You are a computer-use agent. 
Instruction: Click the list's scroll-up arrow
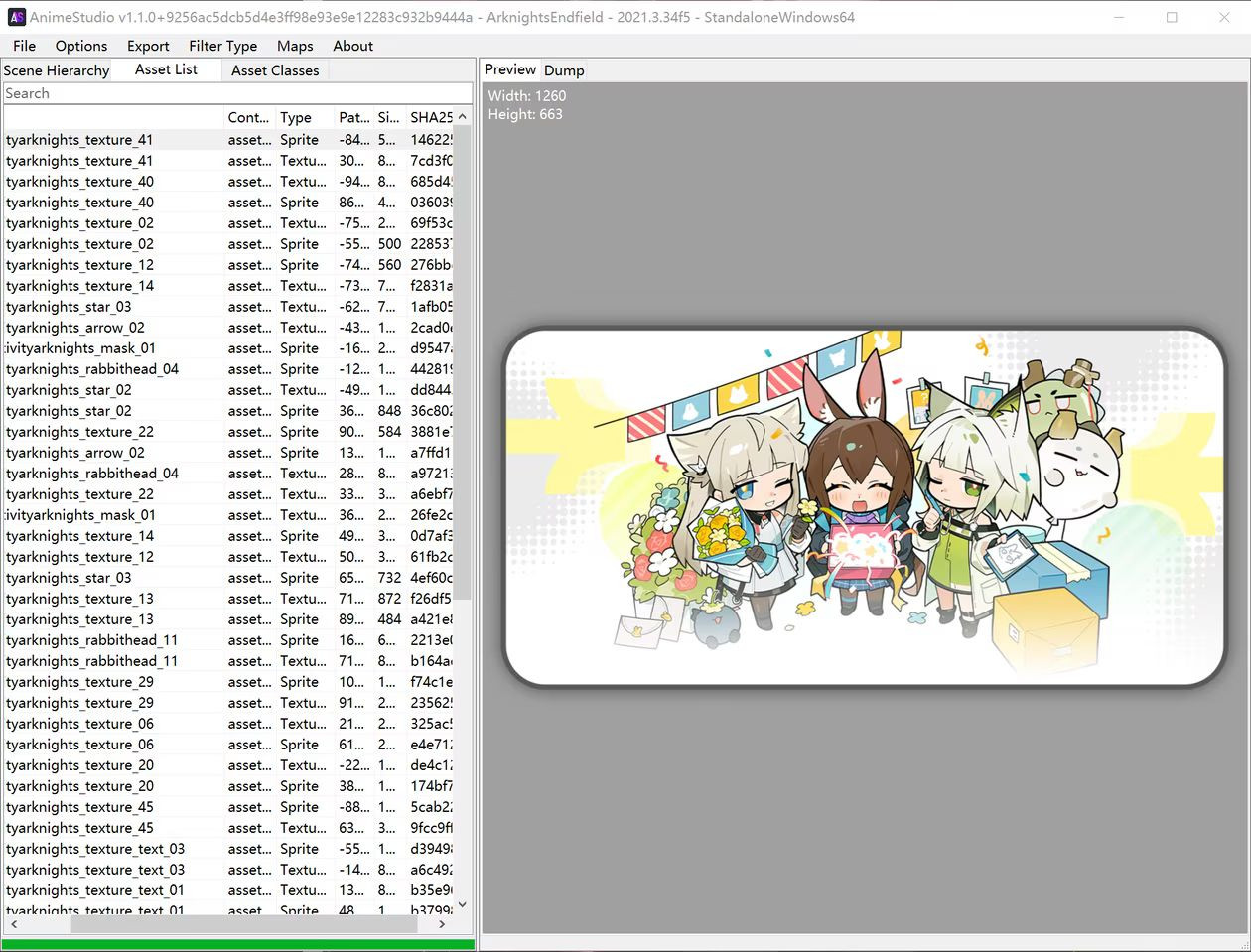[x=462, y=116]
